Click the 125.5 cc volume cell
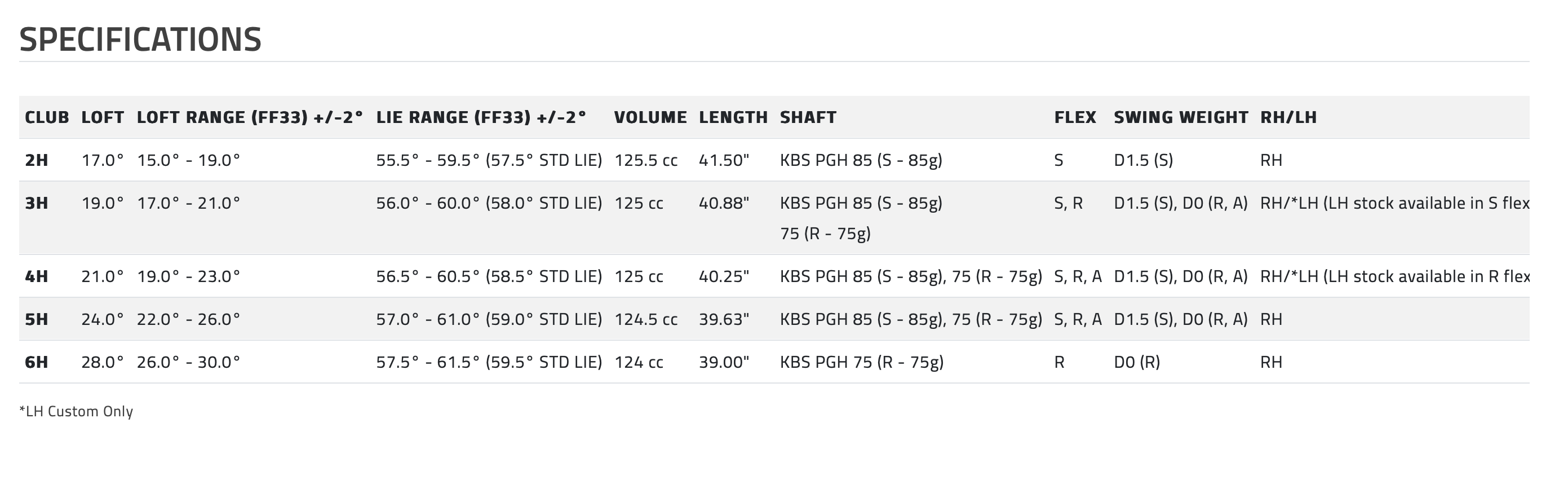The height and width of the screenshot is (484, 1568). [x=646, y=160]
